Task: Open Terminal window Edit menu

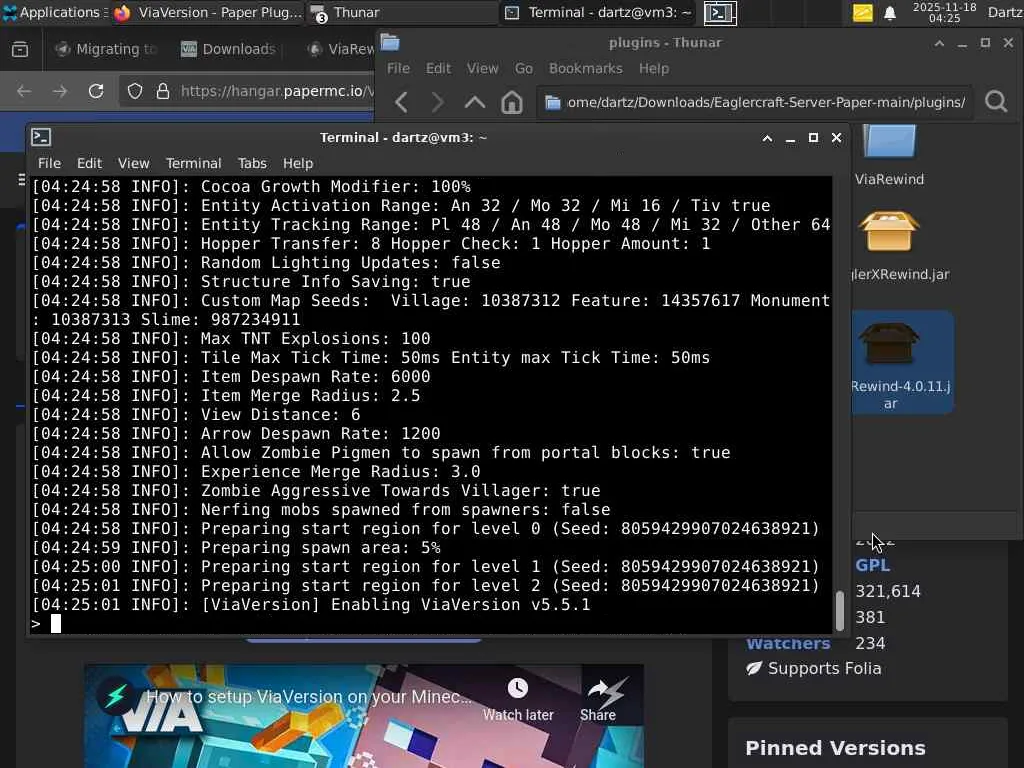Action: pyautogui.click(x=89, y=163)
